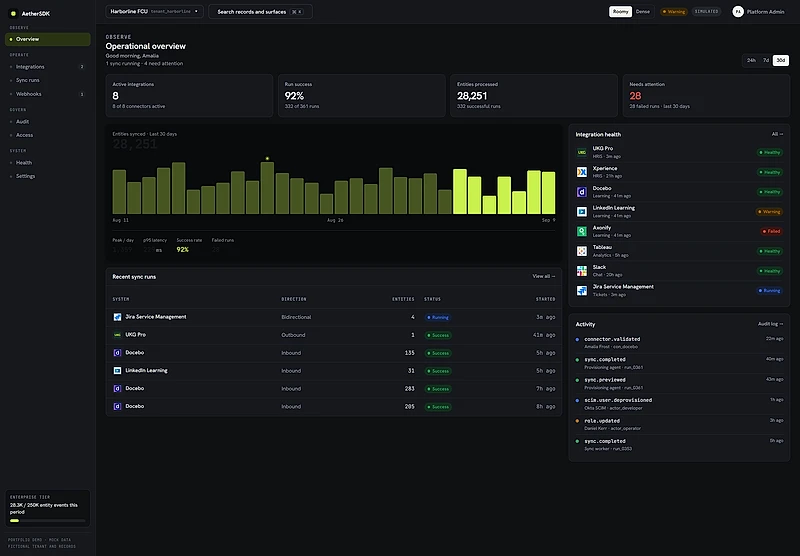Click the Docebo icon in Integration health
The width and height of the screenshot is (800, 556).
(x=582, y=192)
